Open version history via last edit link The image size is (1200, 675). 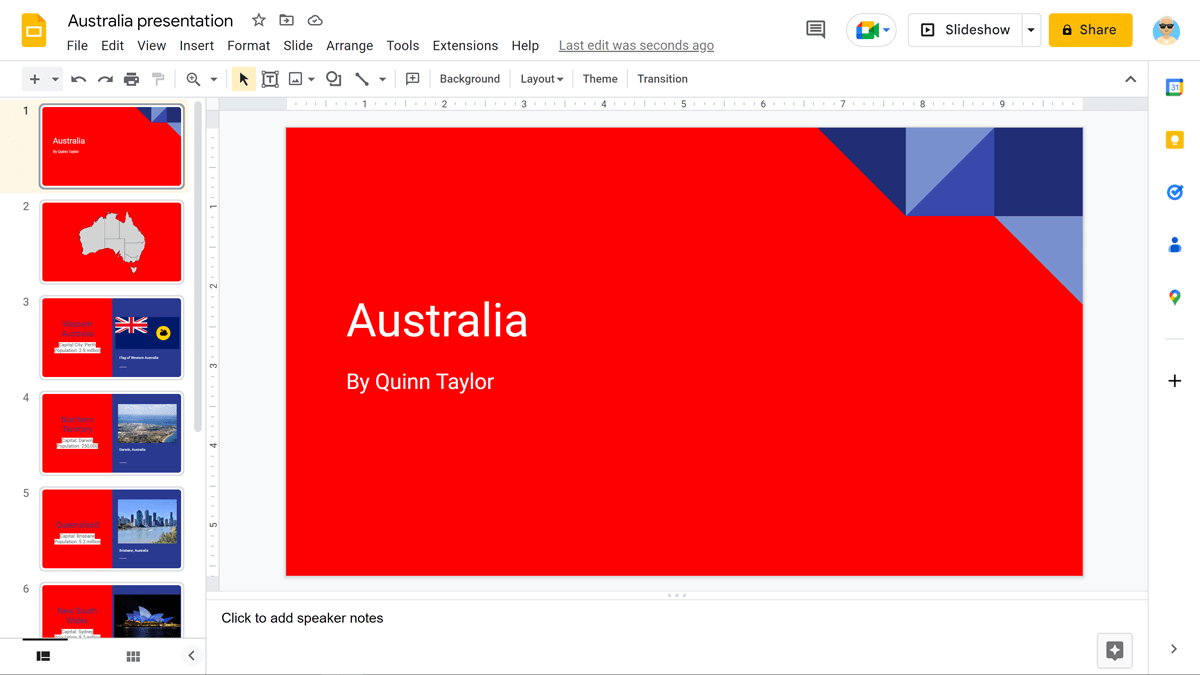636,45
